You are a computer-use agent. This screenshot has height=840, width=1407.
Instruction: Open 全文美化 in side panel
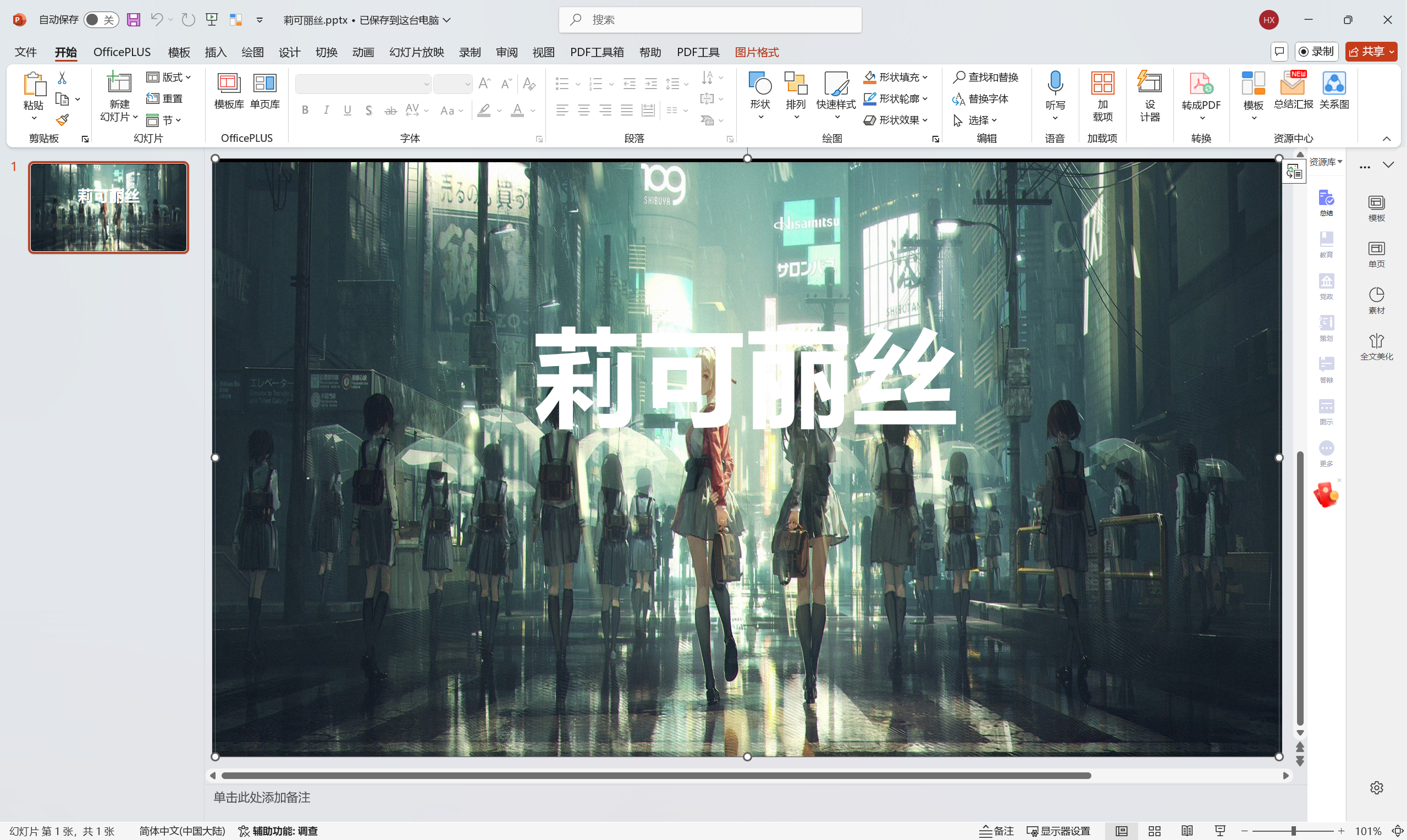[x=1376, y=346]
